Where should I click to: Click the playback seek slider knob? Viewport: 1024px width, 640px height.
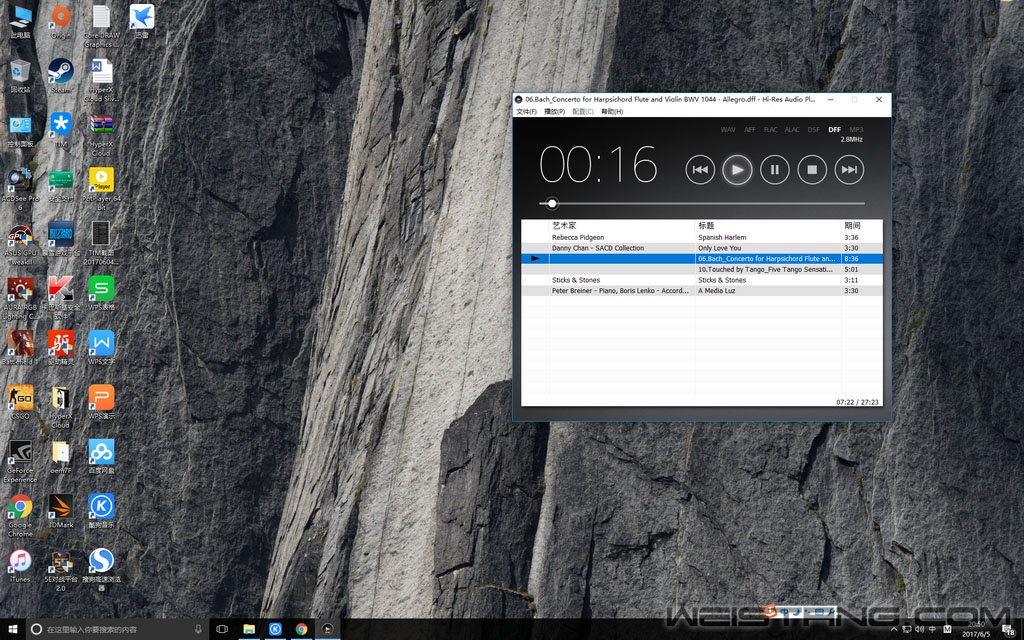pos(552,204)
